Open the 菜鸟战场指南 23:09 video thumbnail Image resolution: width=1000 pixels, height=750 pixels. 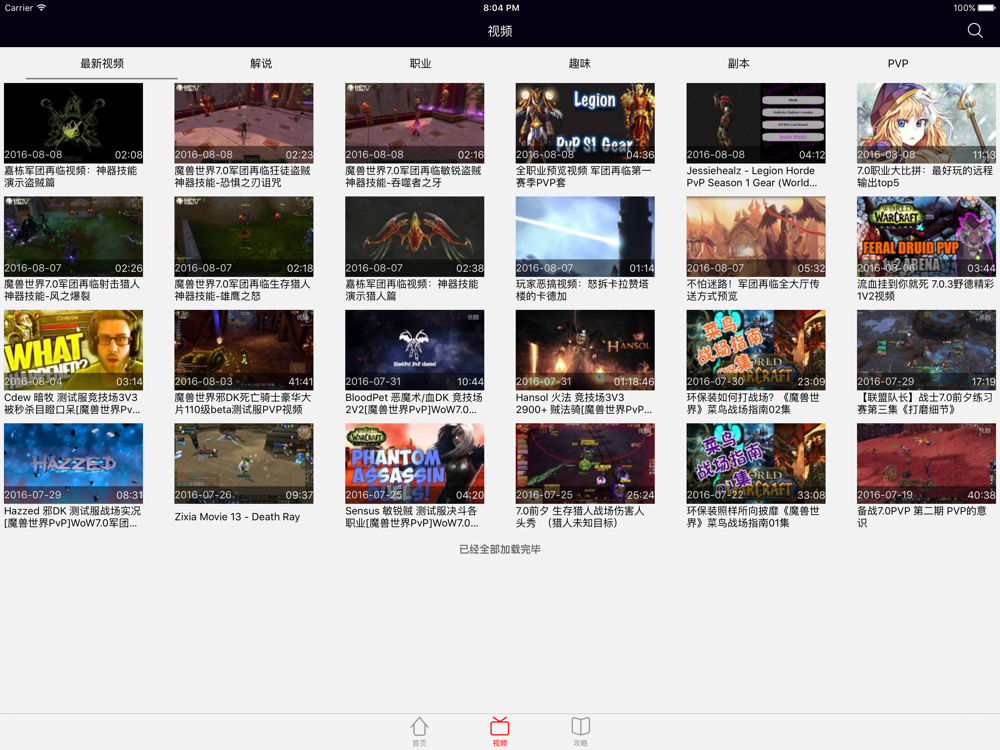point(756,350)
